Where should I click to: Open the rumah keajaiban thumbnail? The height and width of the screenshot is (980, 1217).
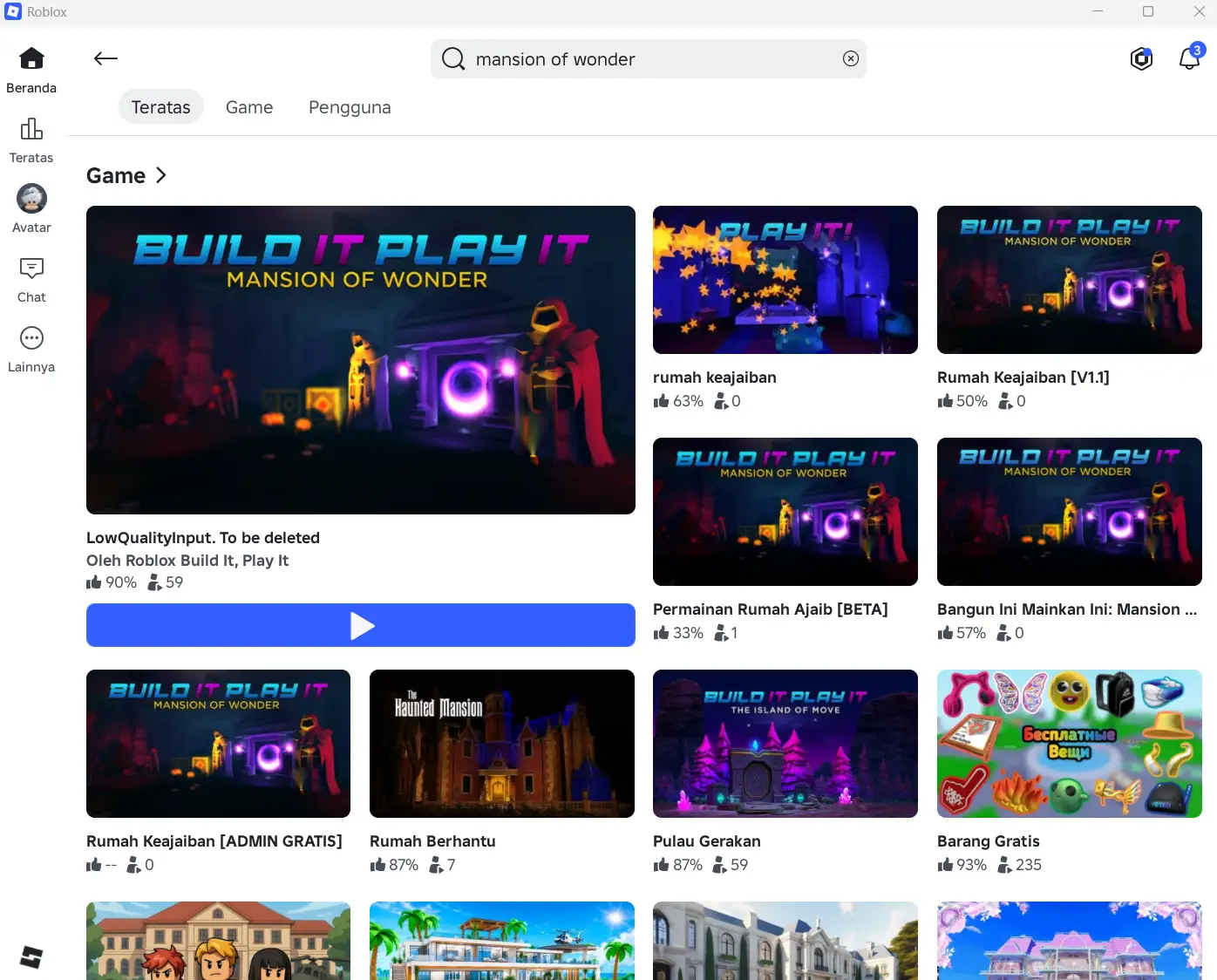click(785, 280)
